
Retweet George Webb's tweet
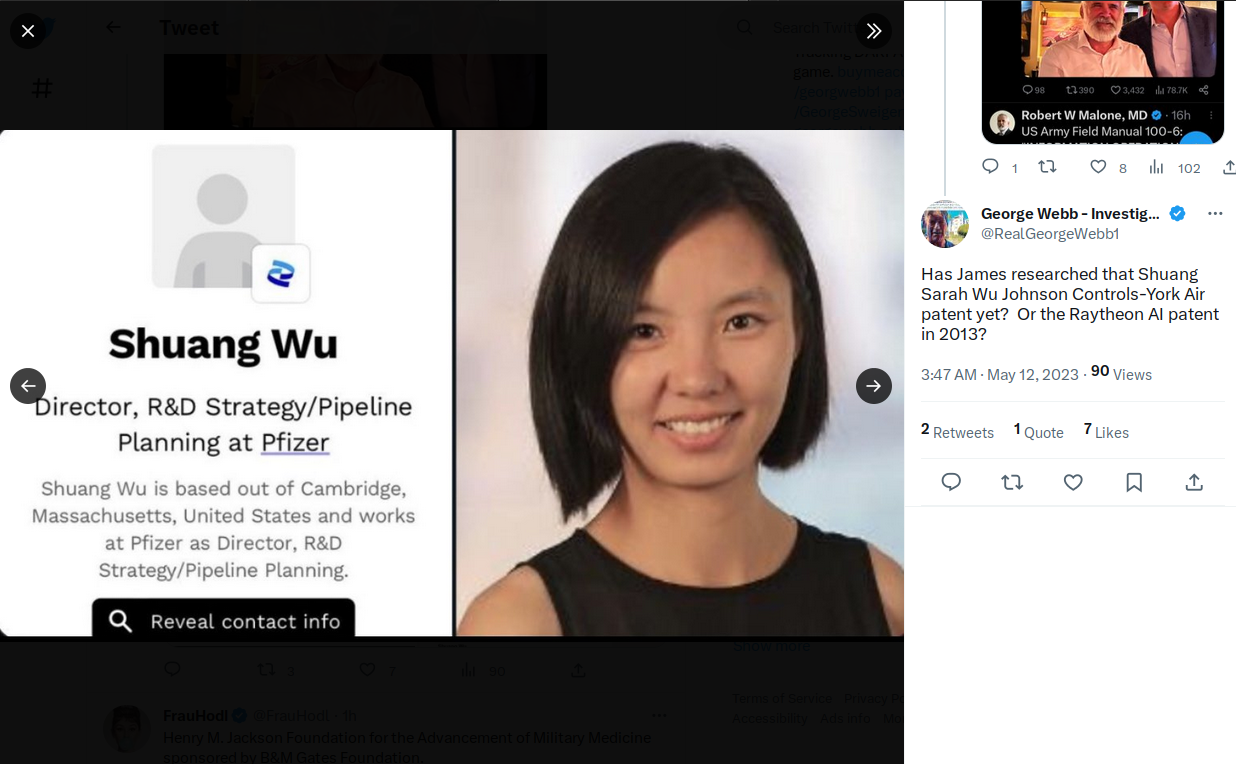coord(1012,483)
